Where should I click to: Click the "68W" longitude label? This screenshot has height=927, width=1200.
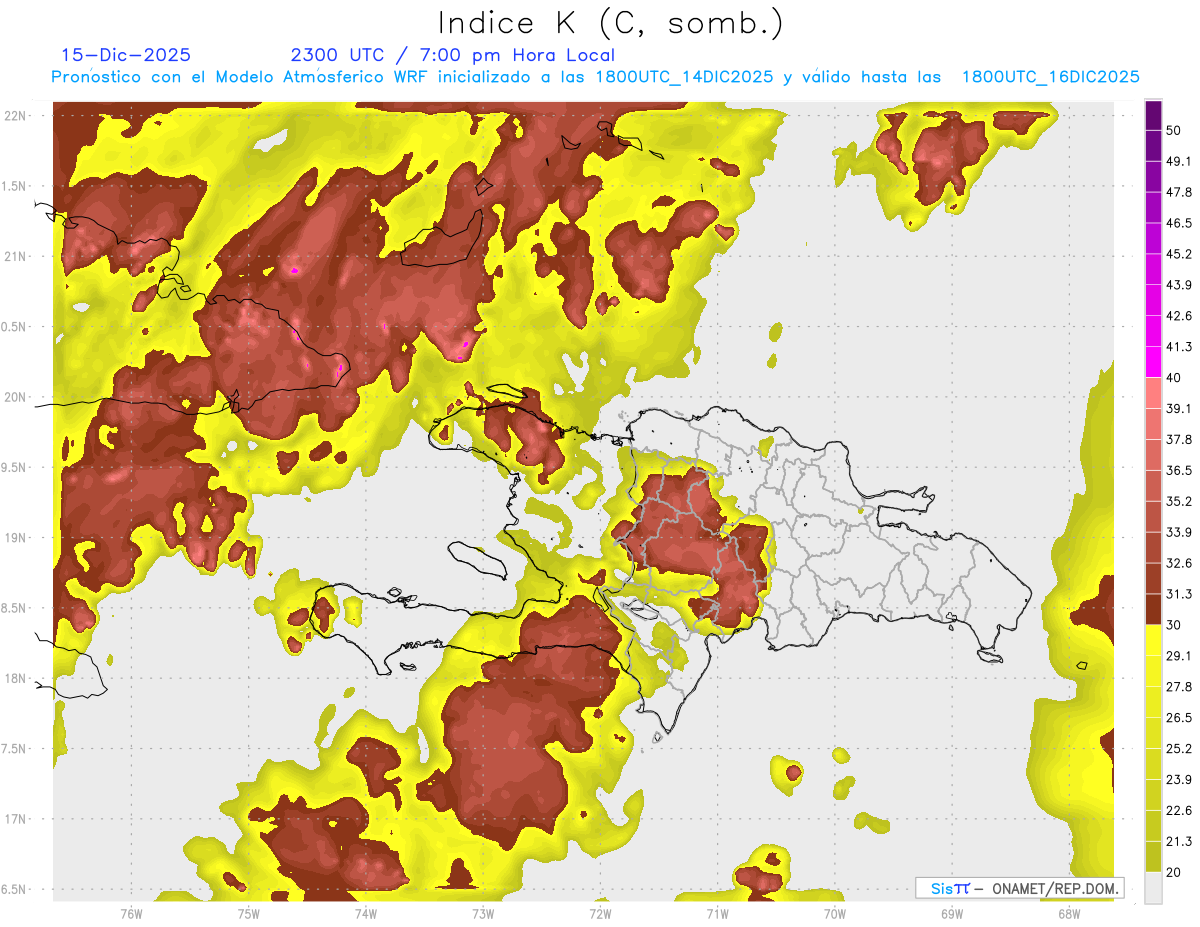(1068, 914)
